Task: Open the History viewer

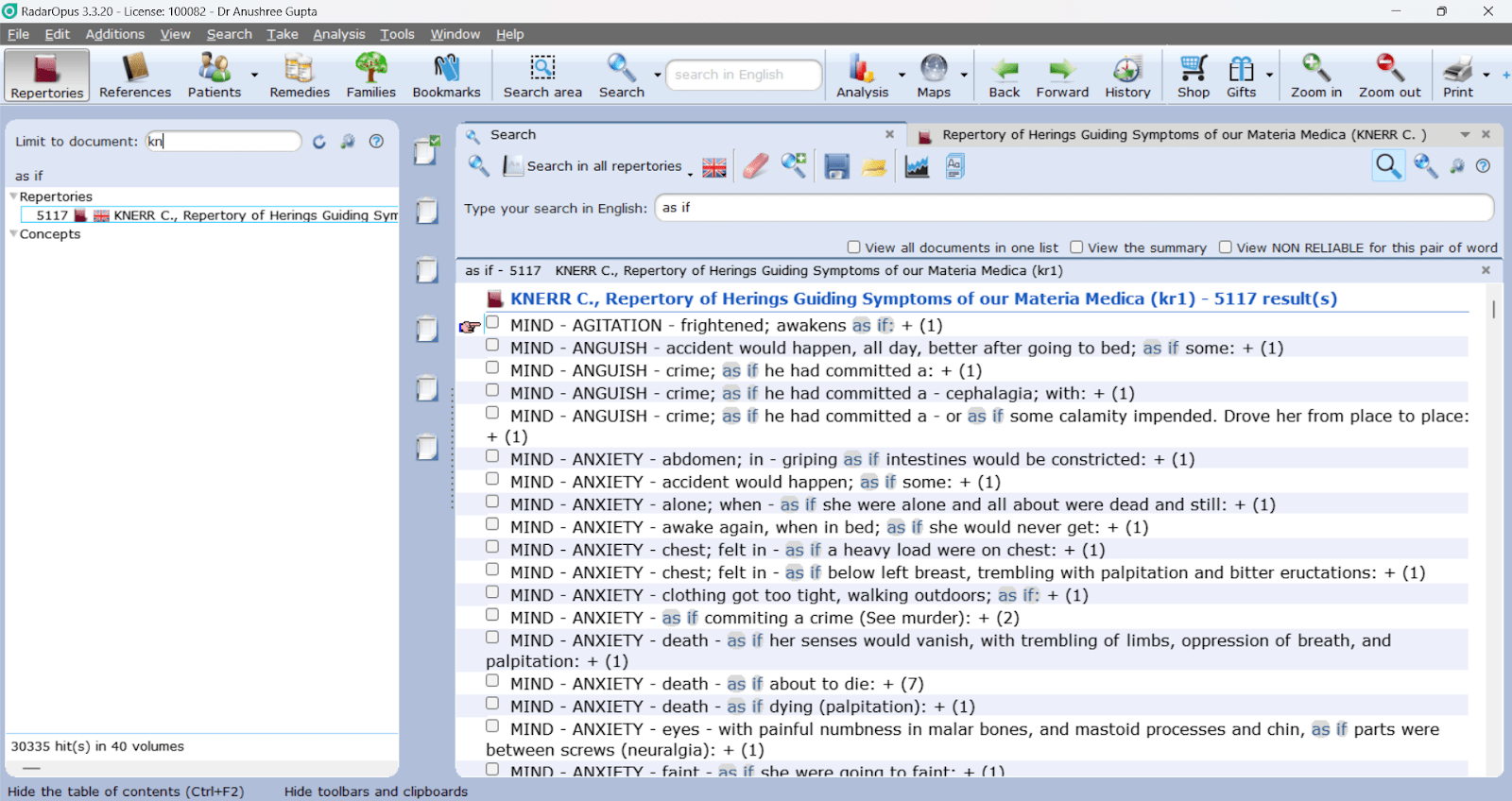Action: pos(1127,76)
